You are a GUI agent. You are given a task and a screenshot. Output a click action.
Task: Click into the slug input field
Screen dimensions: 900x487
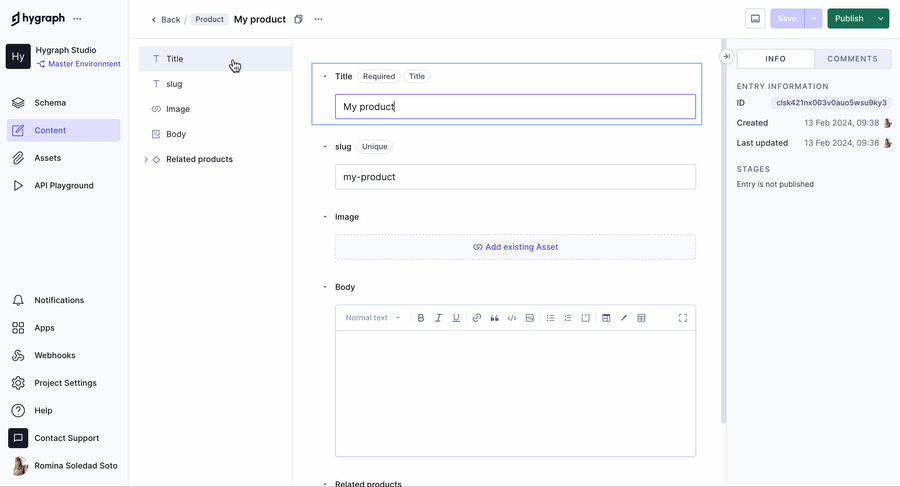tap(515, 177)
